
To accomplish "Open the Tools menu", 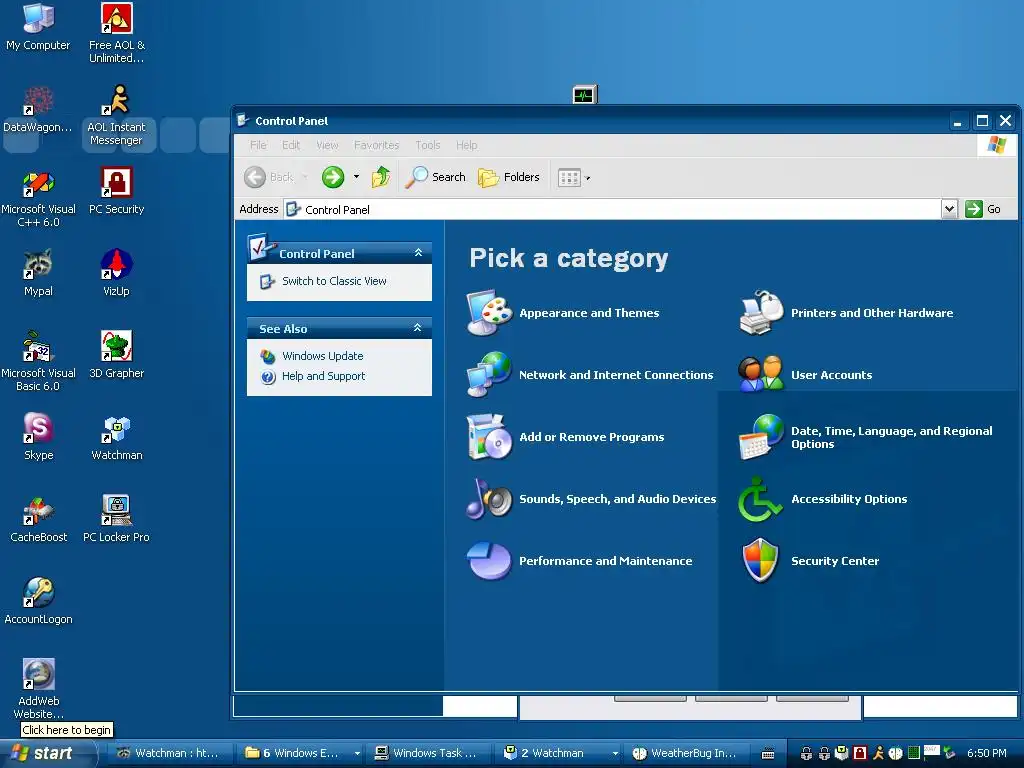I will (x=428, y=145).
